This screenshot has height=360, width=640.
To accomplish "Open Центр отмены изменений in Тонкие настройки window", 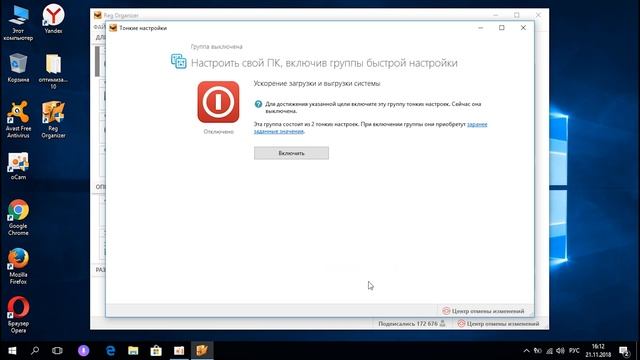I will coord(483,311).
